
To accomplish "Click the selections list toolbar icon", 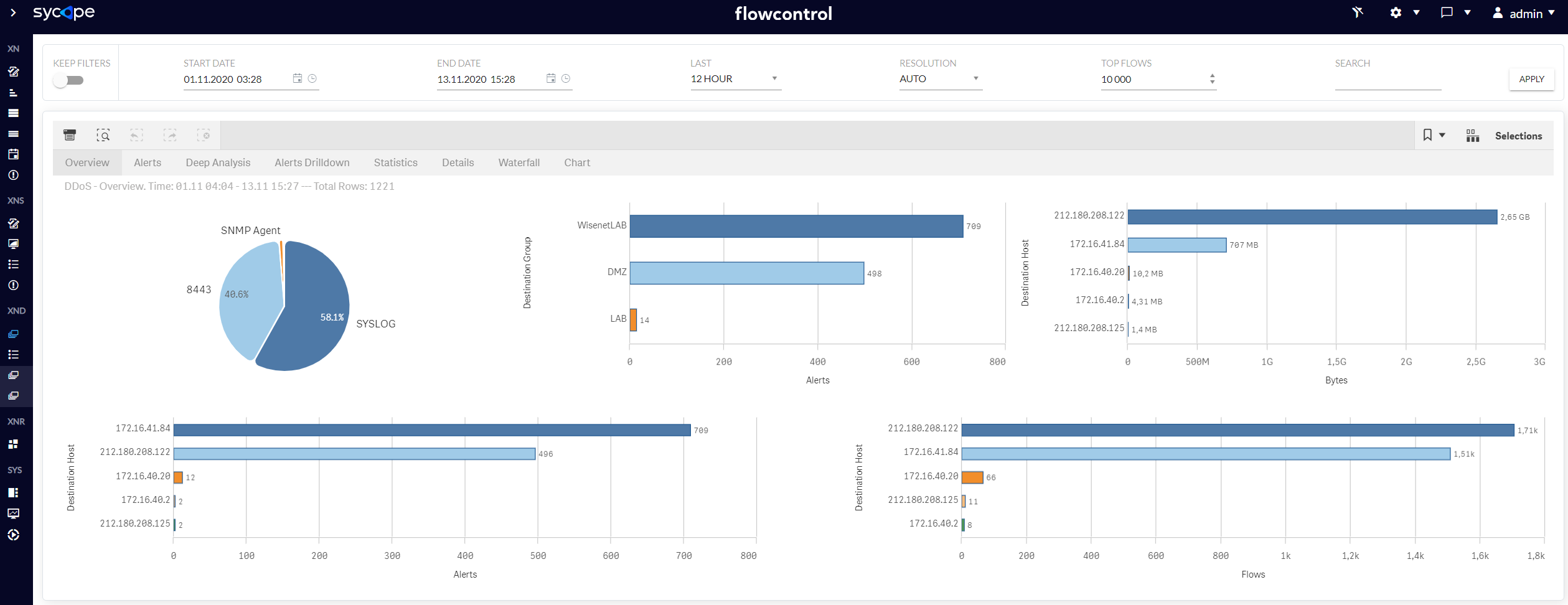I will [x=70, y=135].
